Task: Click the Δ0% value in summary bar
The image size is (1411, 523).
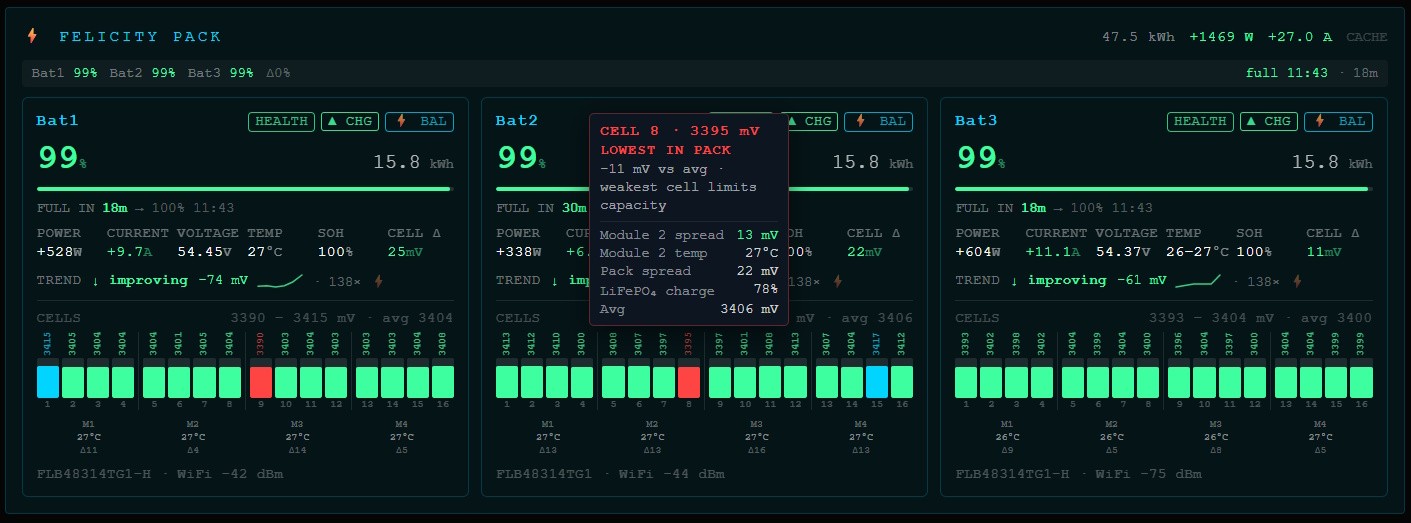Action: tap(278, 73)
